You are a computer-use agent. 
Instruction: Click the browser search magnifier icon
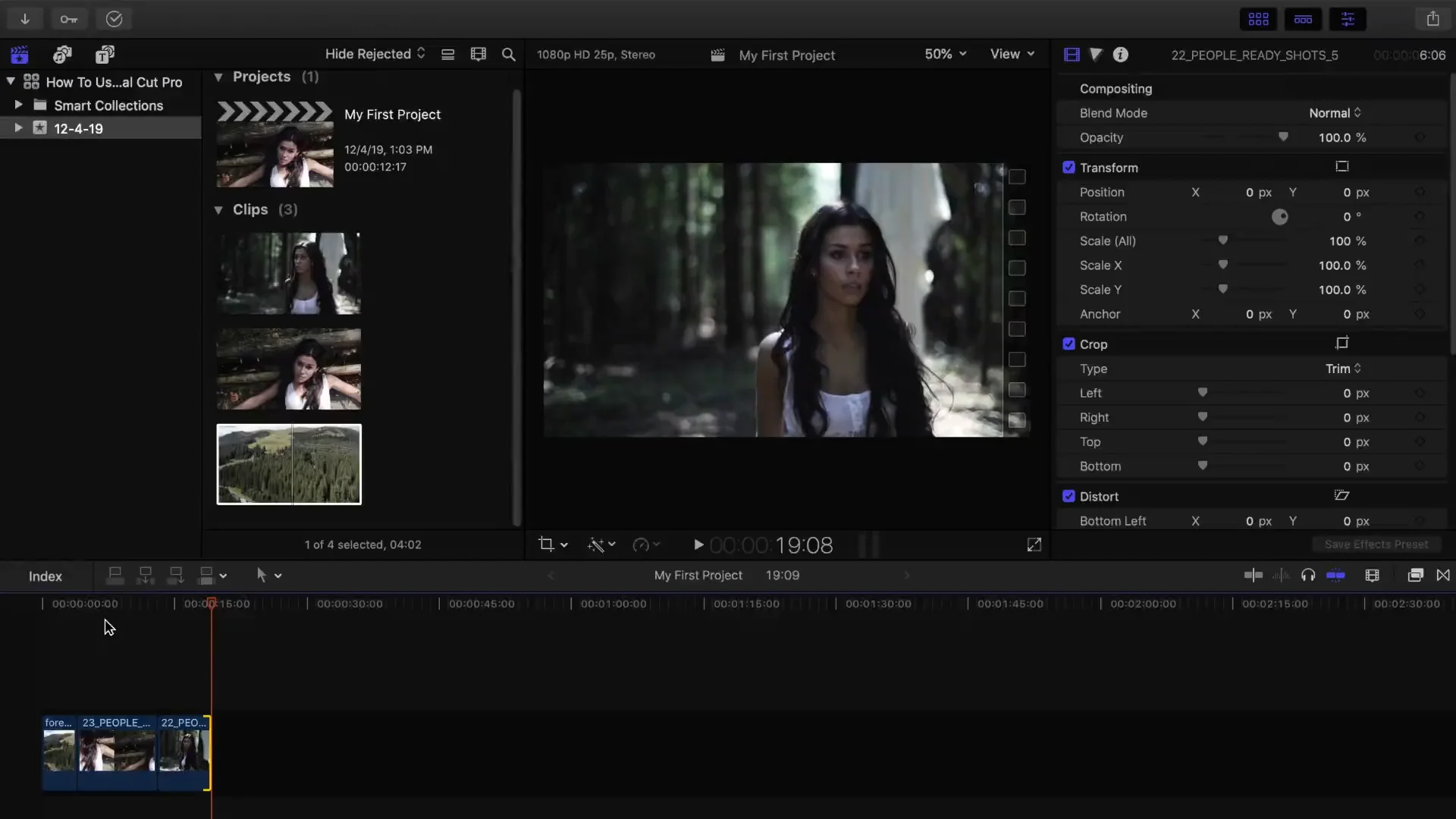click(x=509, y=55)
